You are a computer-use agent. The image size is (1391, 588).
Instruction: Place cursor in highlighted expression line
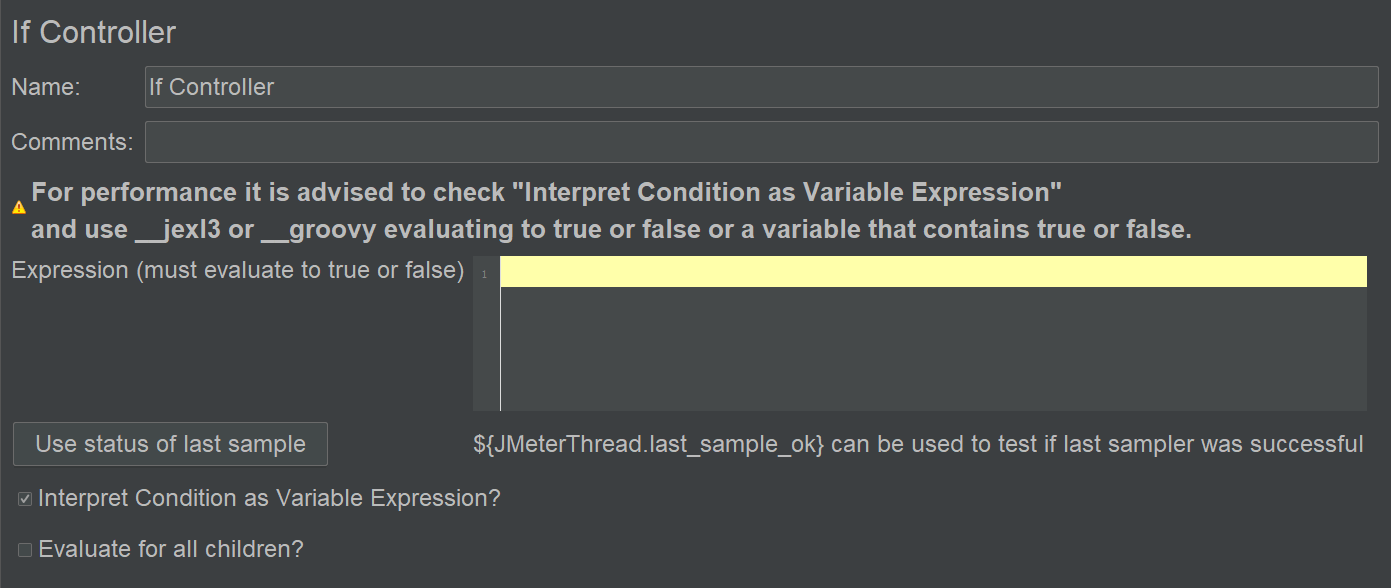(933, 272)
